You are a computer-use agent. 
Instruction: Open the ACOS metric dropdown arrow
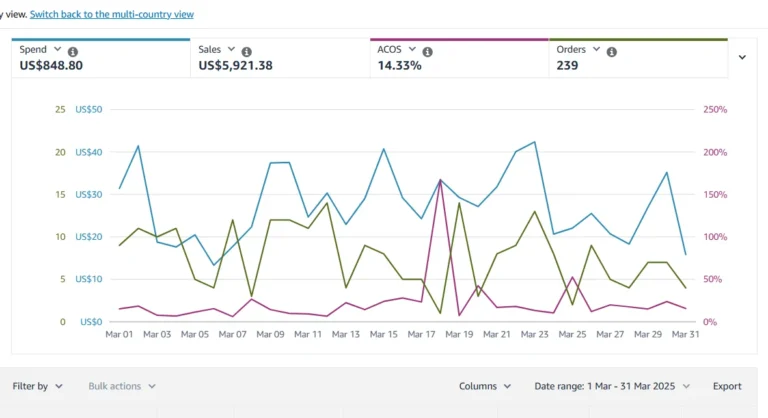pos(412,49)
